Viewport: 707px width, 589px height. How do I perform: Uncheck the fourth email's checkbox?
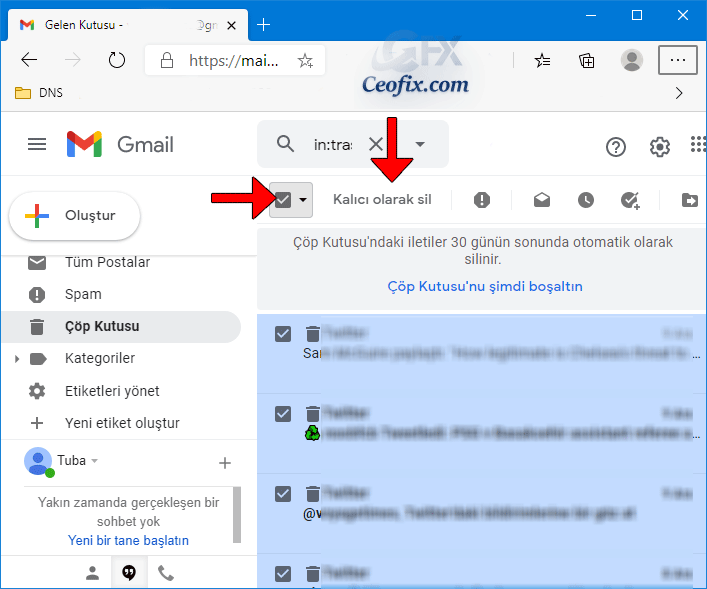click(283, 574)
